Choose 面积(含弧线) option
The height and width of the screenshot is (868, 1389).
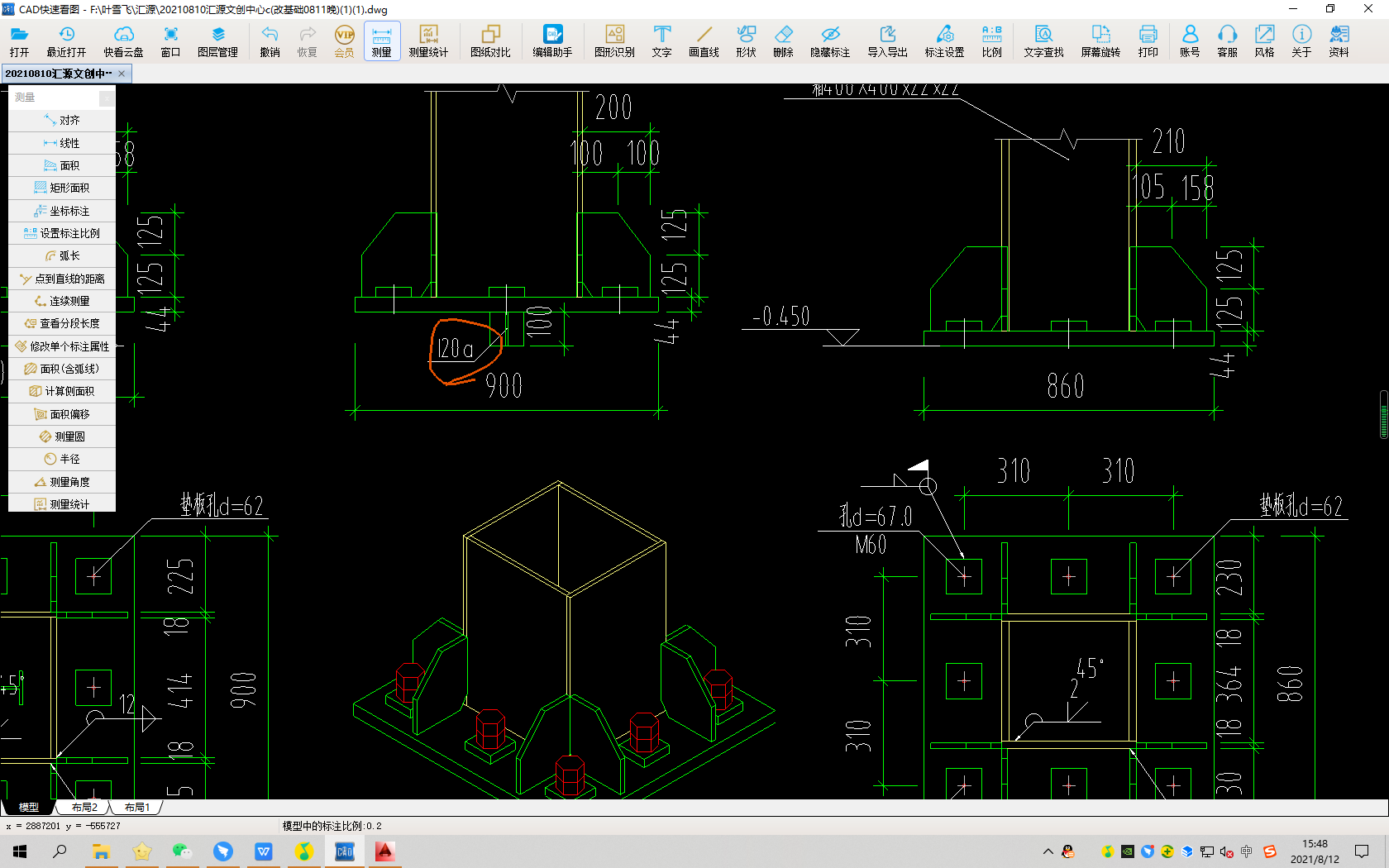62,369
